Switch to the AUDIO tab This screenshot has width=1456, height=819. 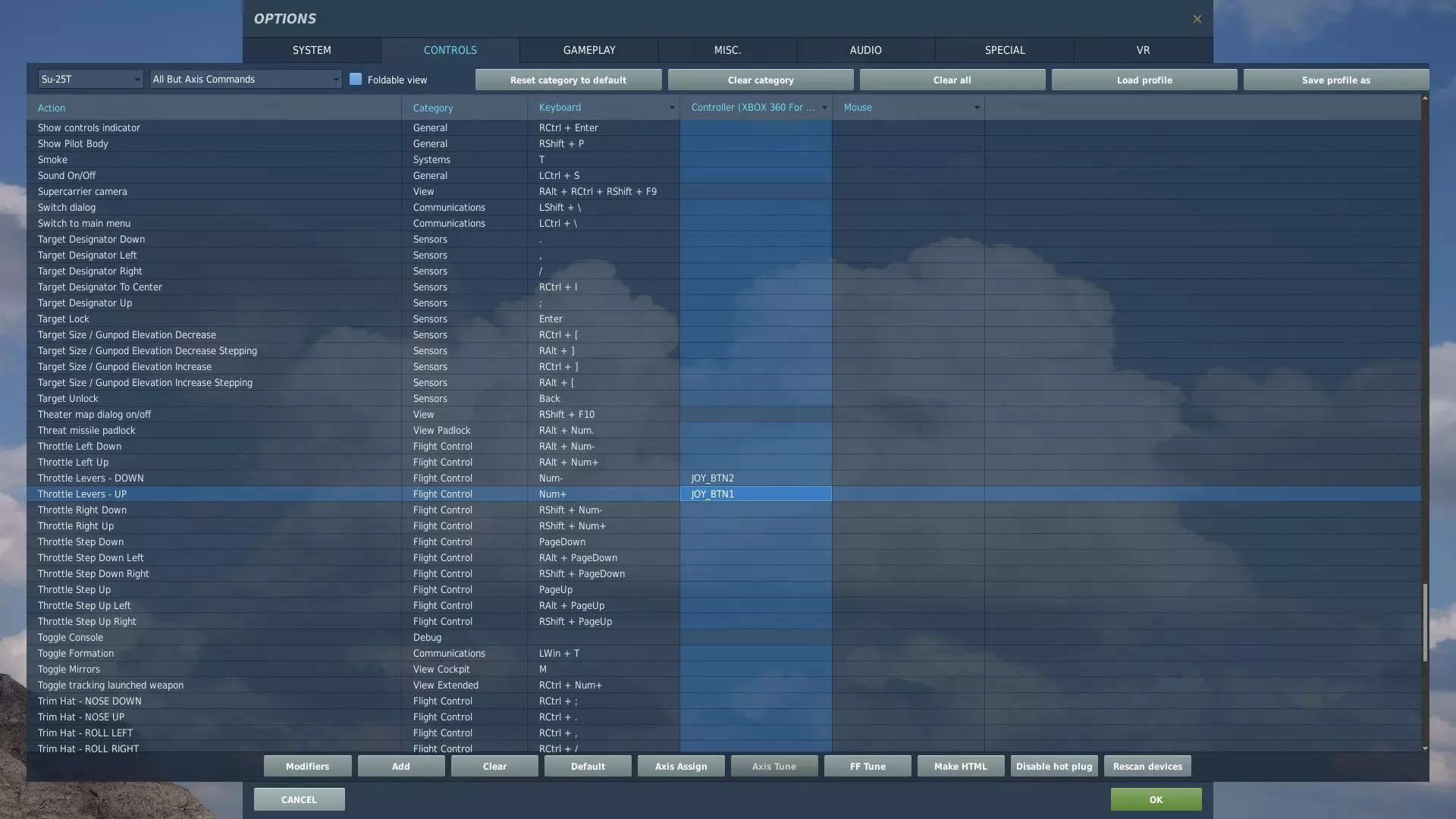[865, 50]
